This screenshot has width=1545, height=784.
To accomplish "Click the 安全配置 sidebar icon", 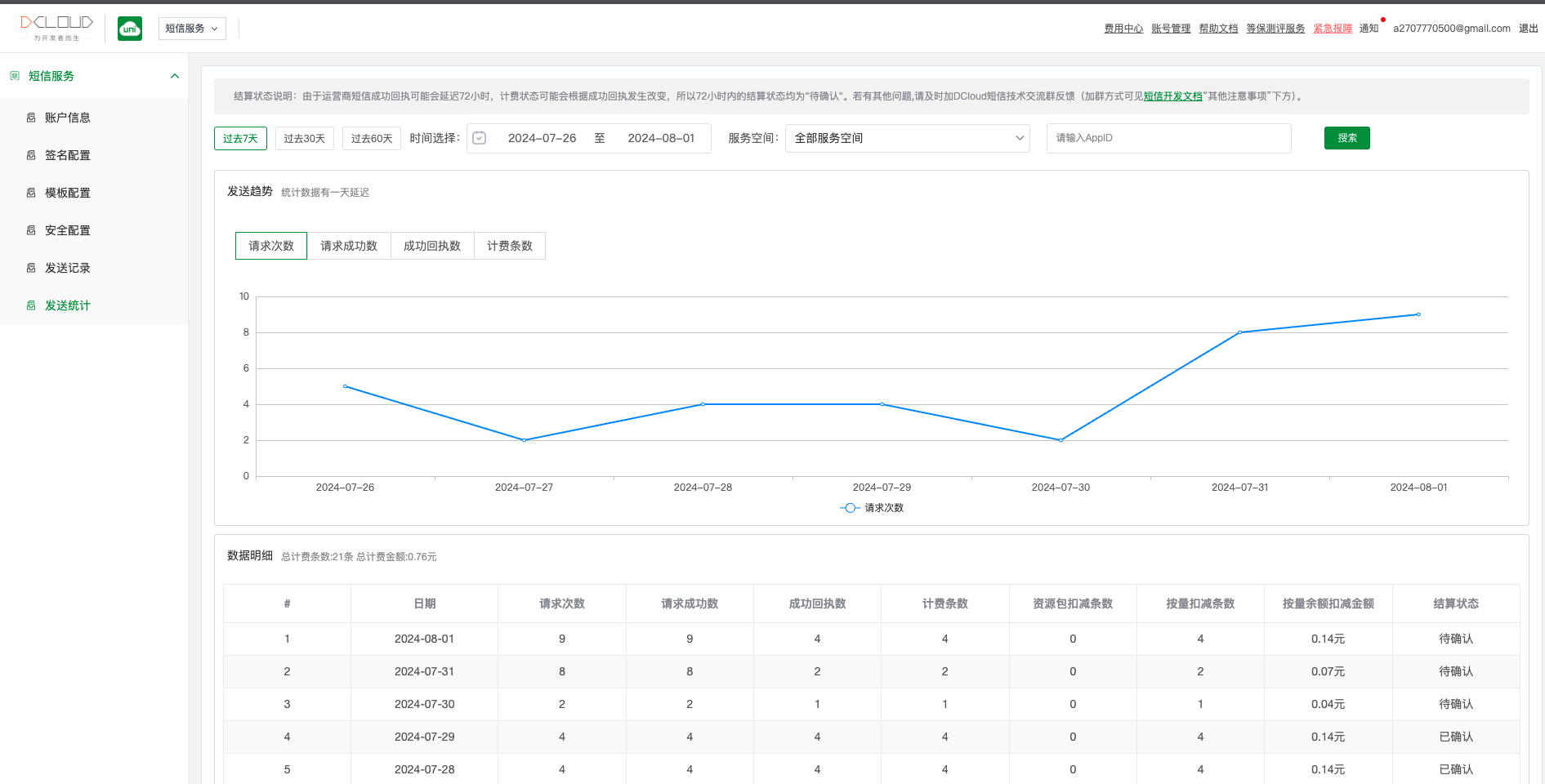I will coord(31,230).
